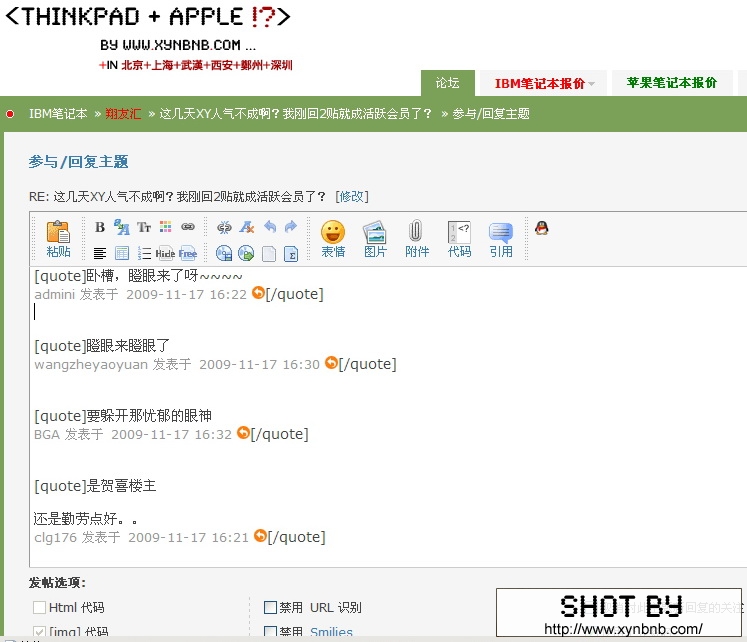This screenshot has width=747, height=642.
Task: Click the text 还是勤劳点好。。
Action: [x=86, y=518]
